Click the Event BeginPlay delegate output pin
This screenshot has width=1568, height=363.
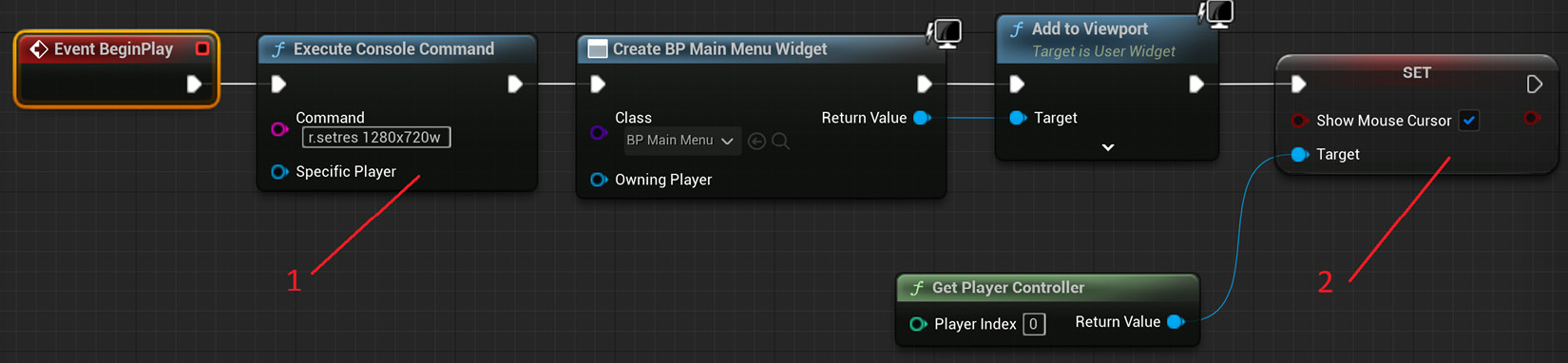pos(202,48)
